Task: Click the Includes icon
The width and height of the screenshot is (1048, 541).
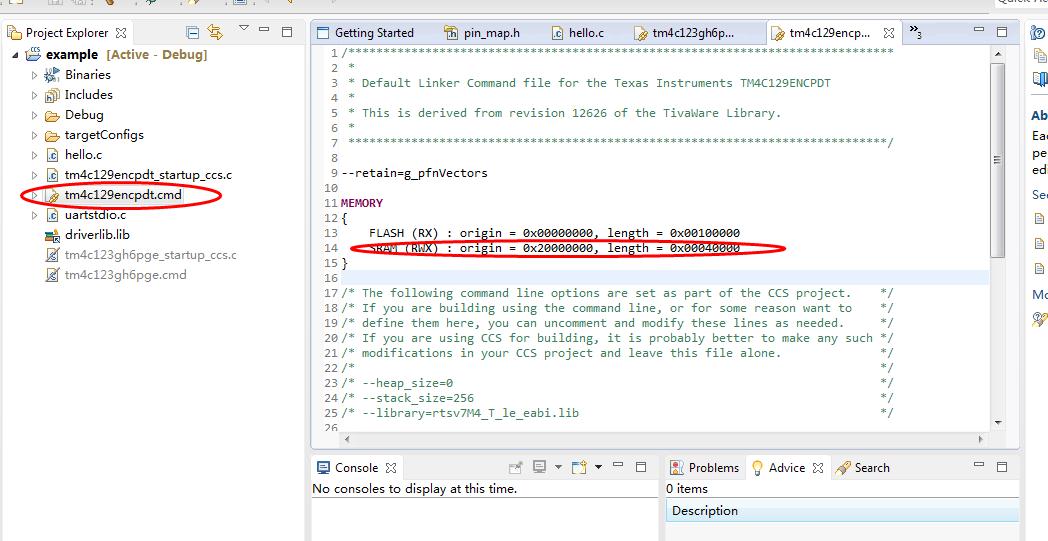Action: [x=52, y=95]
